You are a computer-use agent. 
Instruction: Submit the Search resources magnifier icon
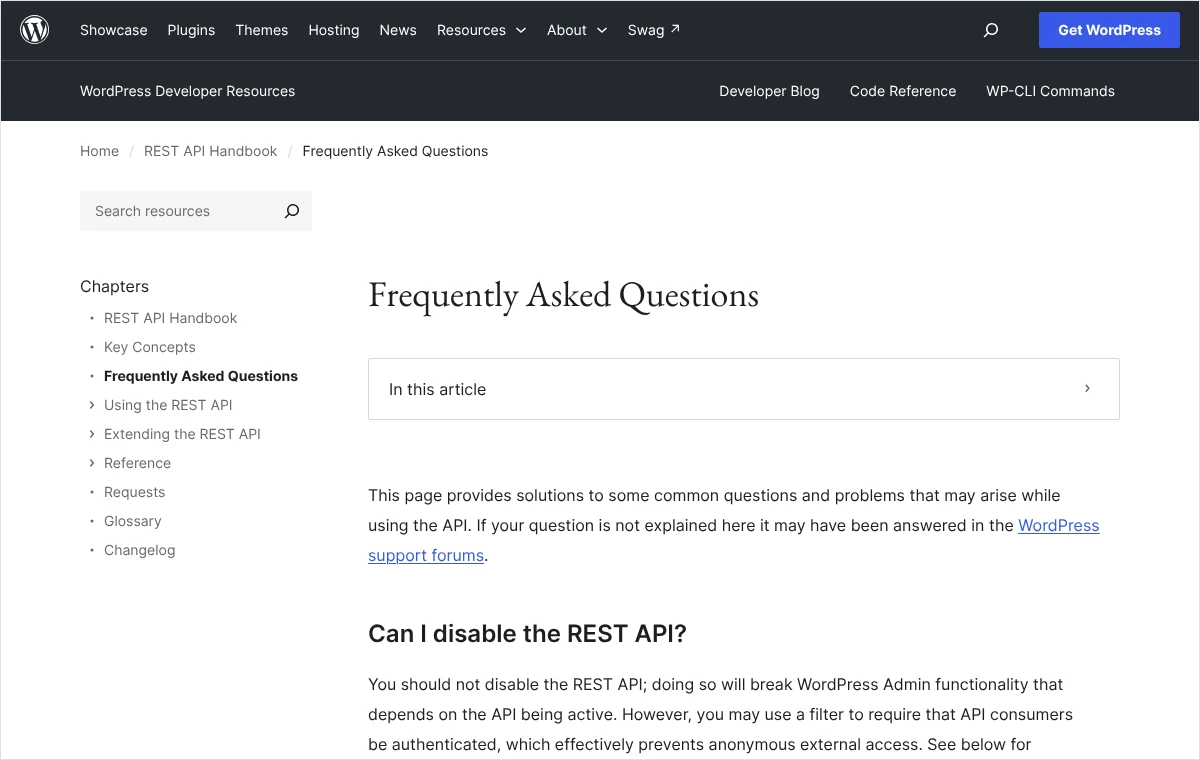point(292,211)
